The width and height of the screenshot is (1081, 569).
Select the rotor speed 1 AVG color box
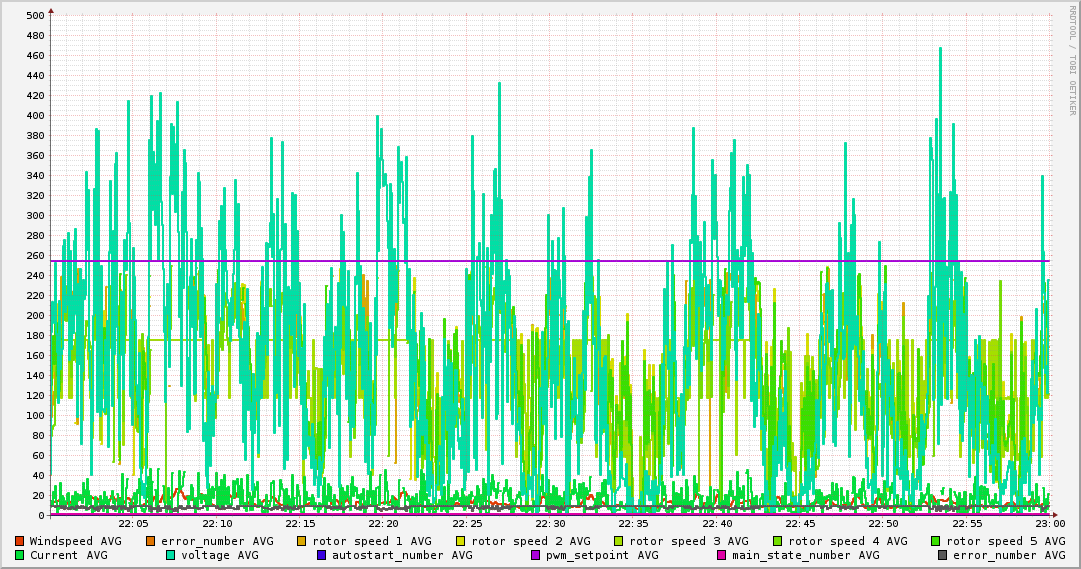pos(301,541)
